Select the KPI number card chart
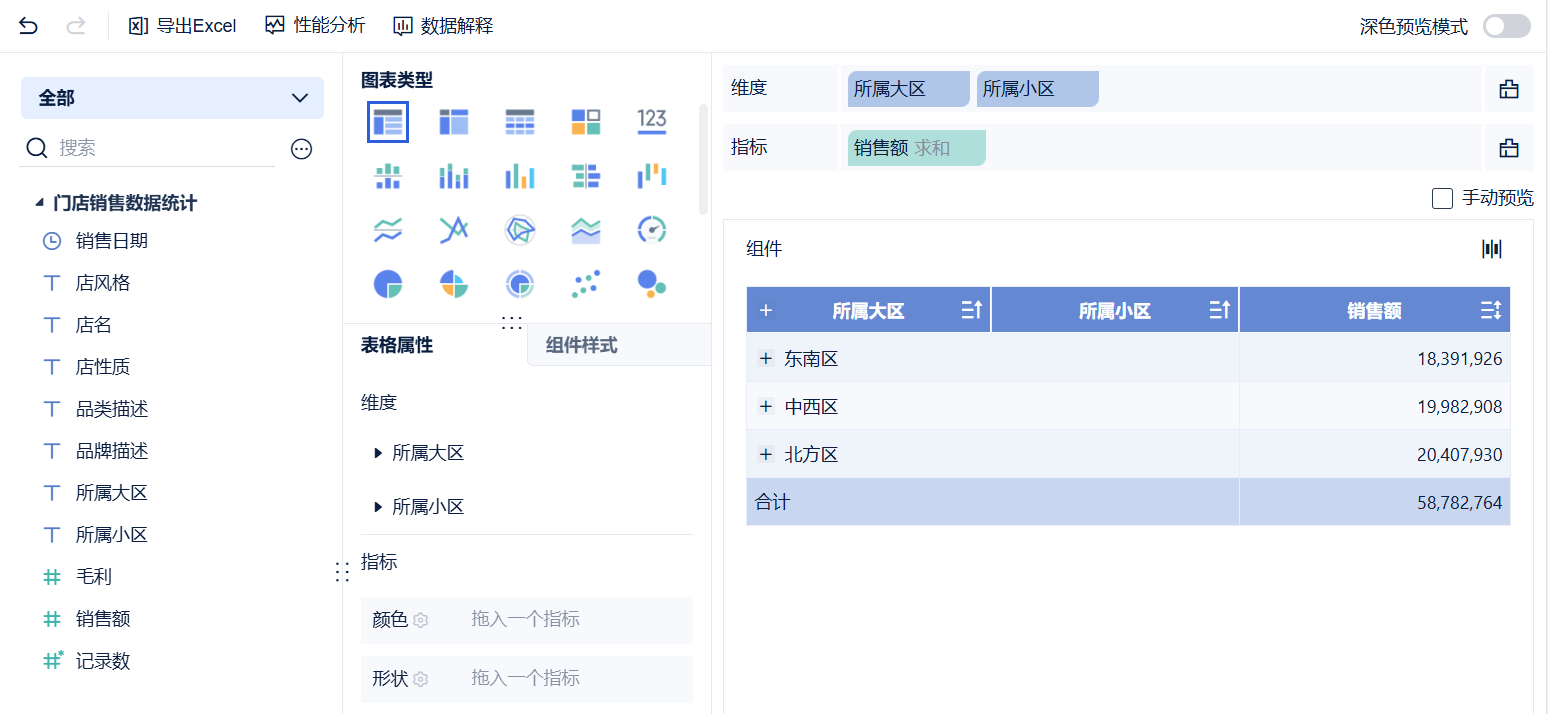 click(652, 121)
